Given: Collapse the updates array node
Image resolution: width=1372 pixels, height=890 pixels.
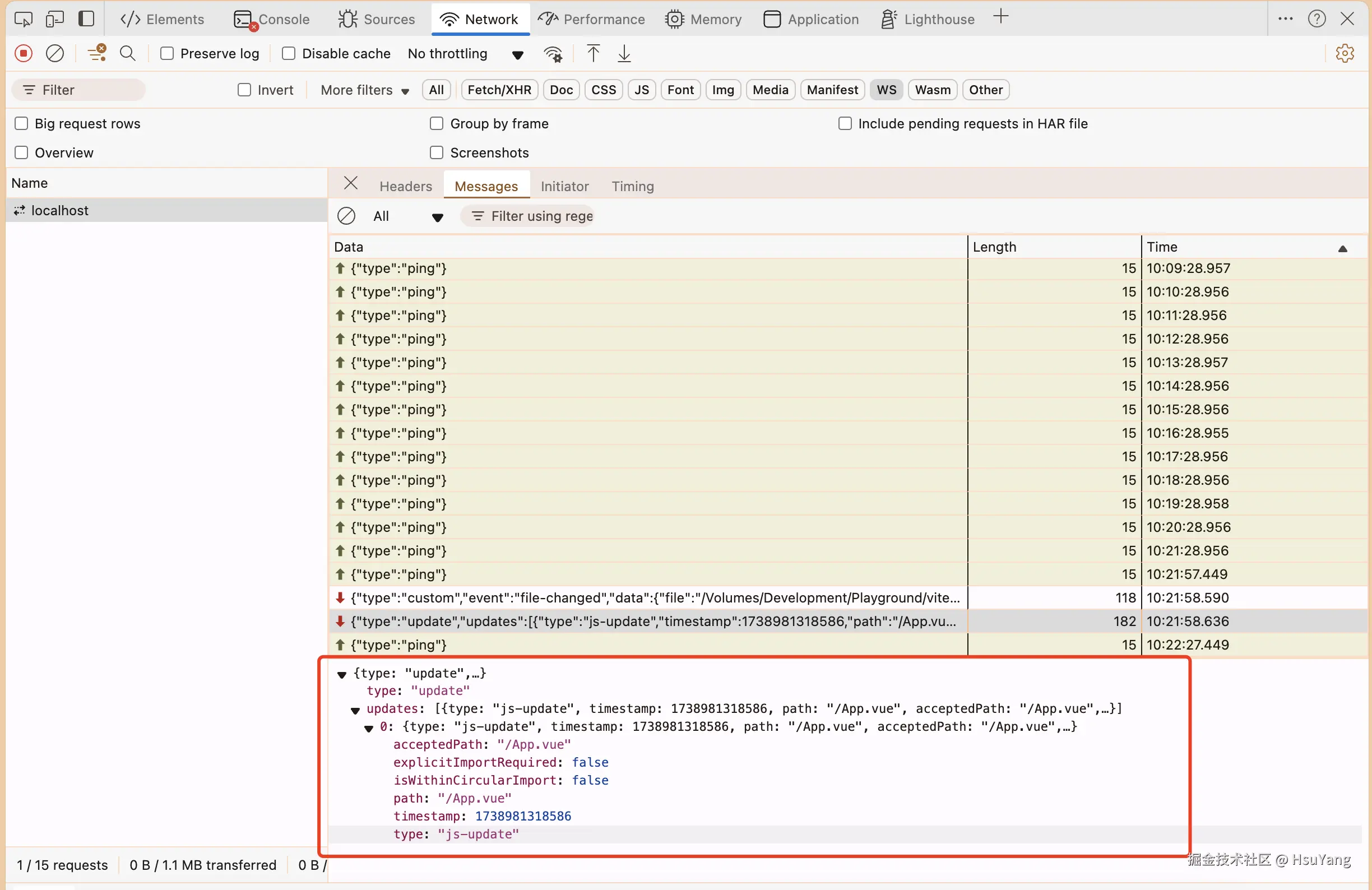Looking at the screenshot, I should coord(355,710).
